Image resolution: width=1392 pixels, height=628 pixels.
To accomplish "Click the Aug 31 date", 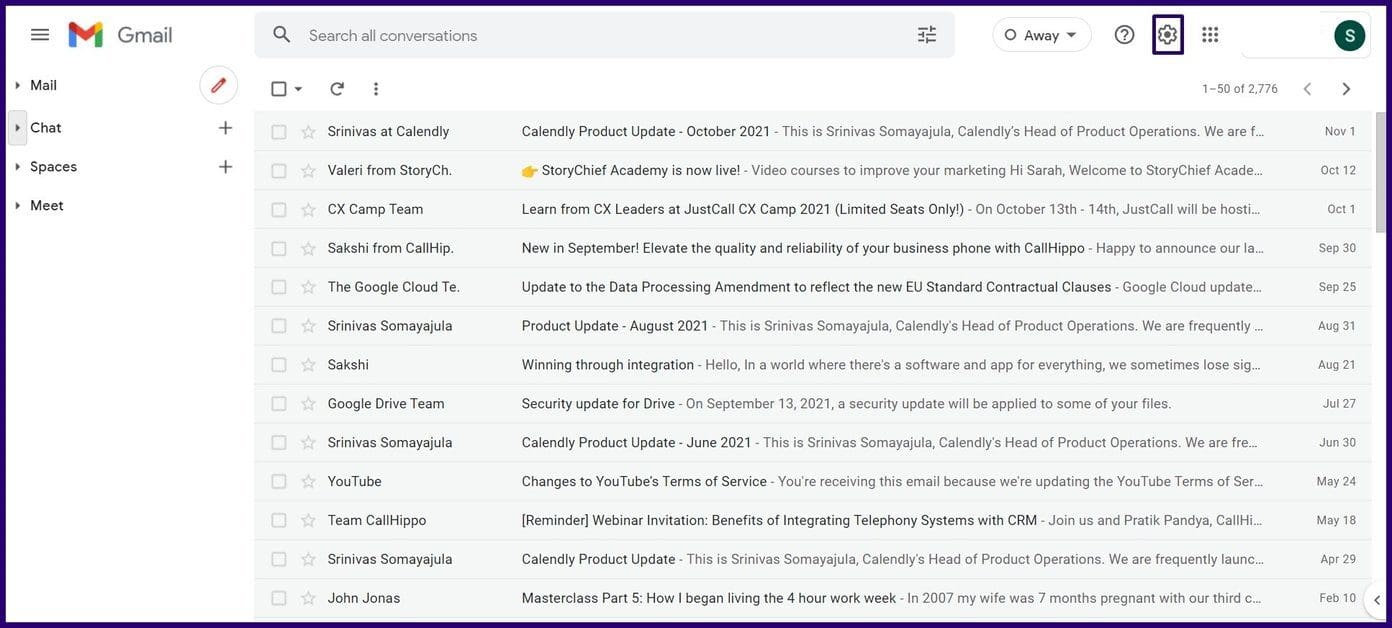I will point(1337,326).
